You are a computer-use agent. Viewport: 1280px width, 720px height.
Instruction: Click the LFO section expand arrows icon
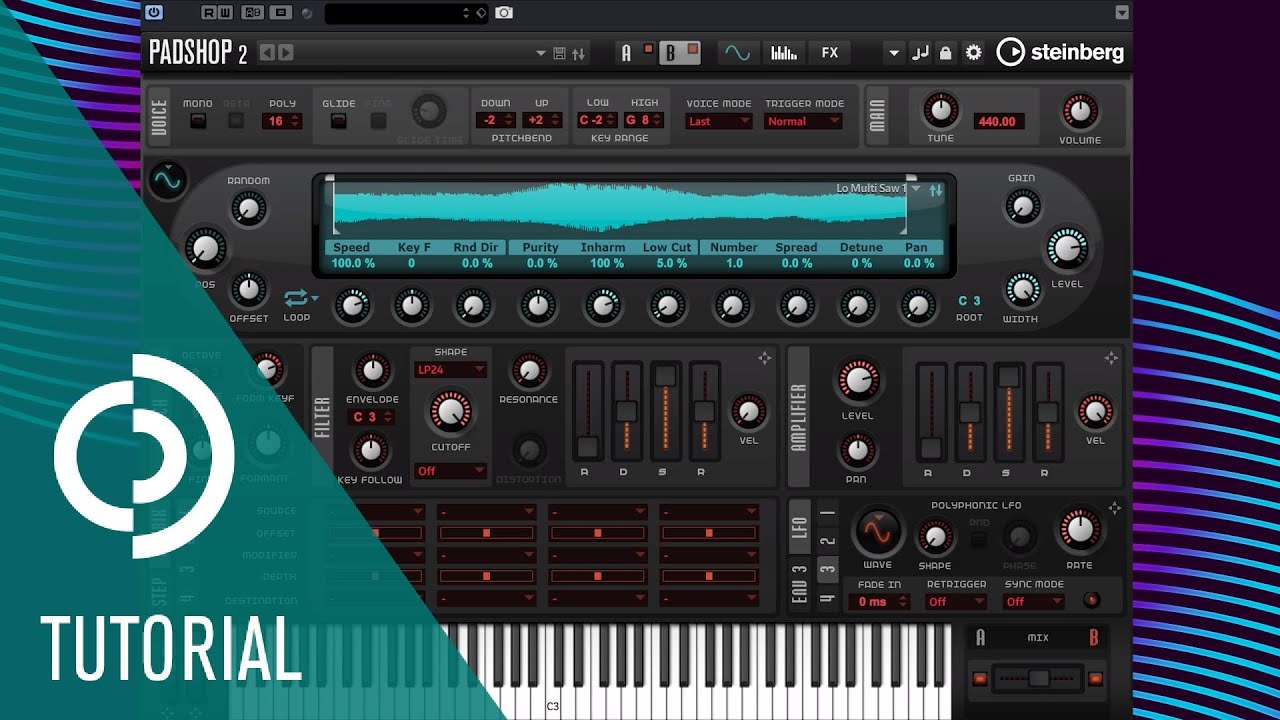click(x=1114, y=508)
